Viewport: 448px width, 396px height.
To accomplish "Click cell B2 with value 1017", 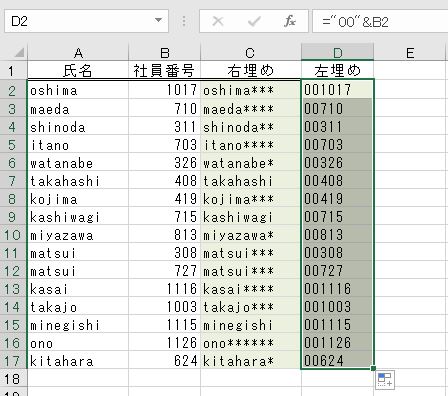I will (164, 90).
